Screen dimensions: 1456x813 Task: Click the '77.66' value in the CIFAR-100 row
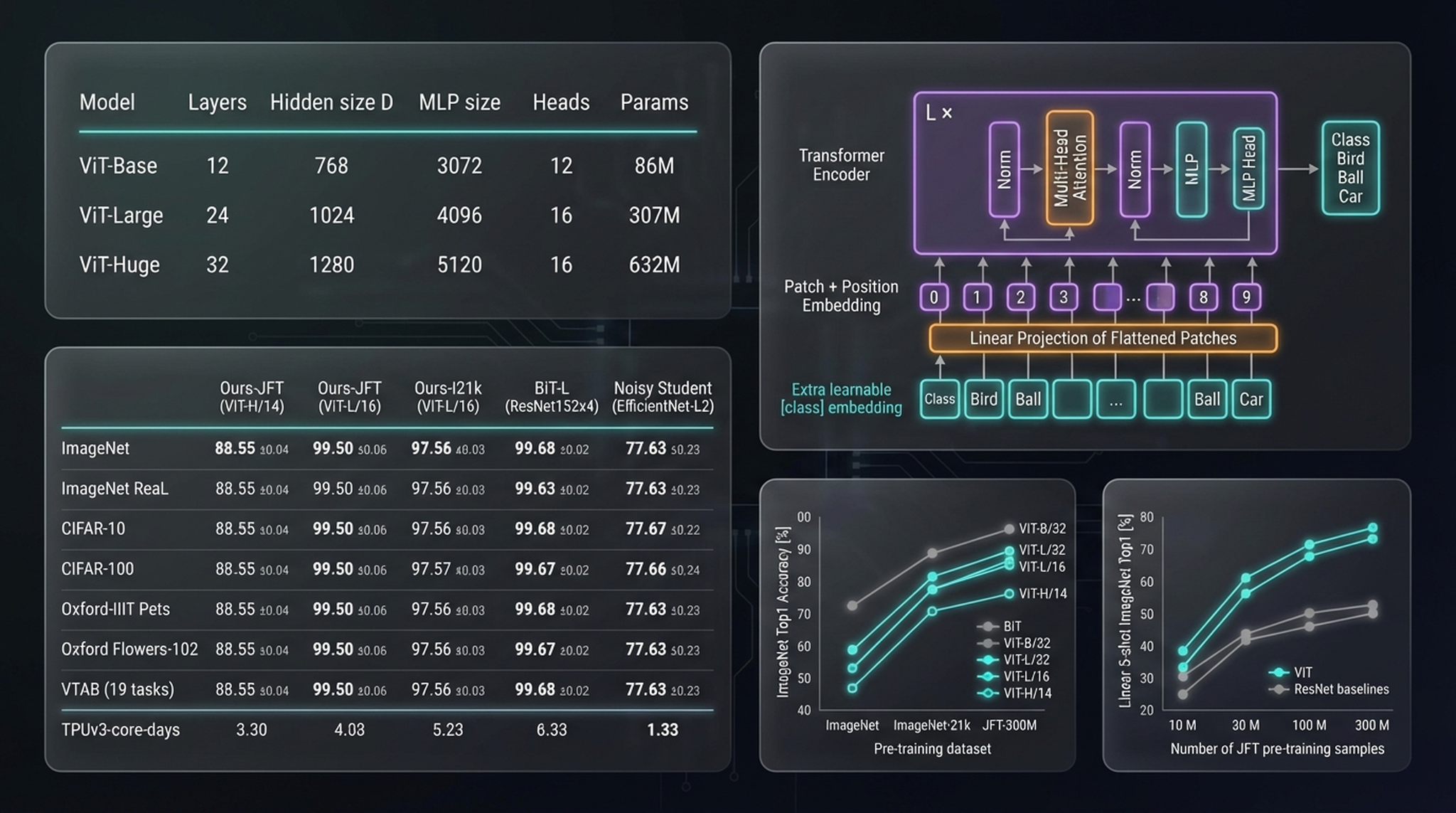tap(646, 569)
